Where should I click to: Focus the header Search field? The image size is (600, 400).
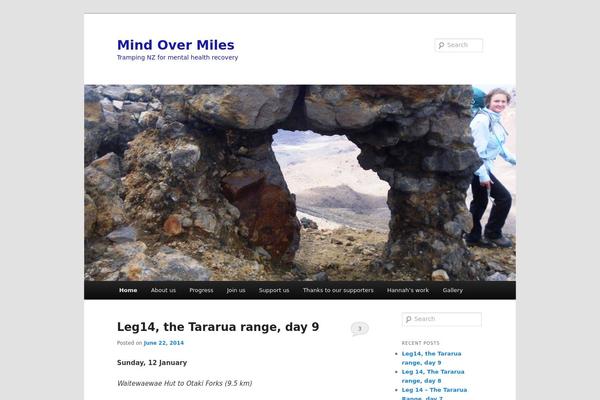(458, 45)
